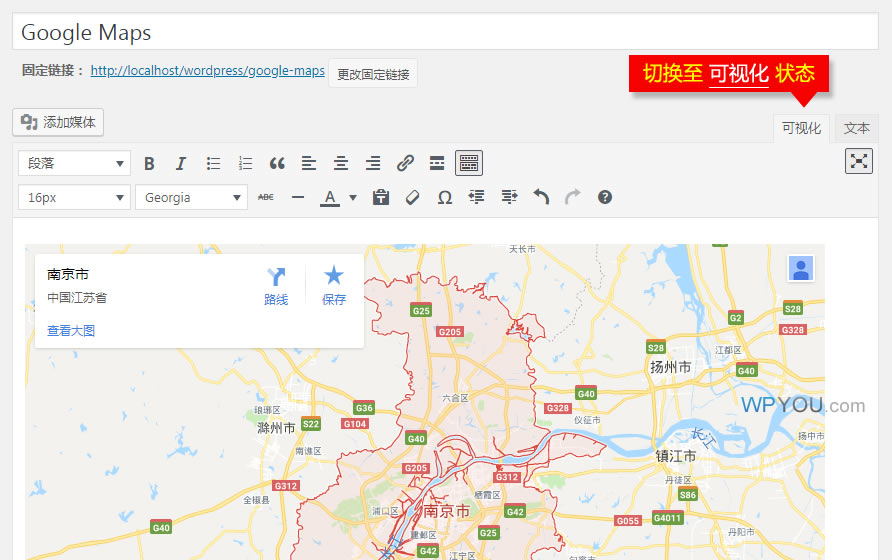Screen dimensions: 892x560
Task: Click the Google Maps title field
Action: pyautogui.click(x=445, y=32)
